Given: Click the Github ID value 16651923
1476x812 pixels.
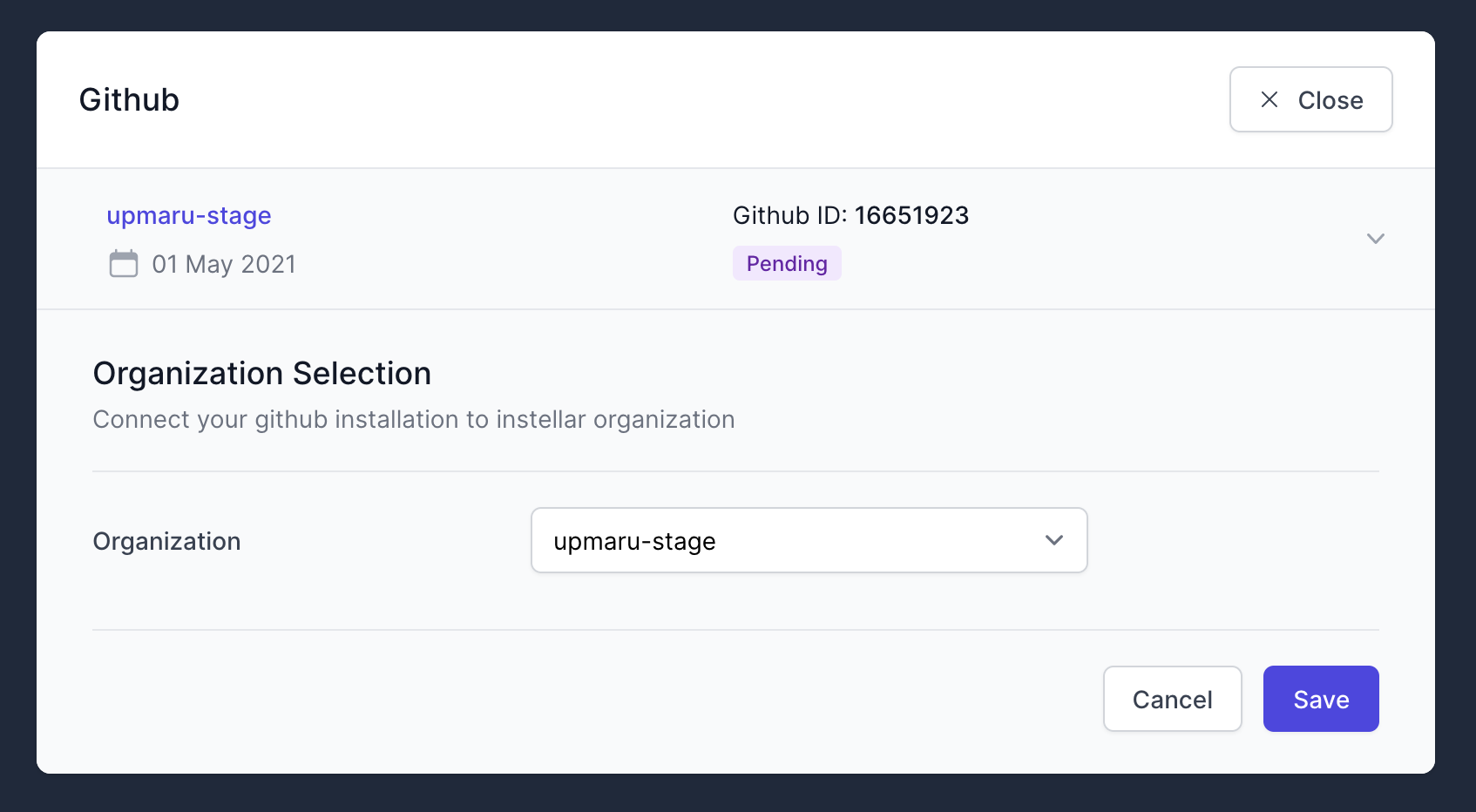Looking at the screenshot, I should (911, 215).
